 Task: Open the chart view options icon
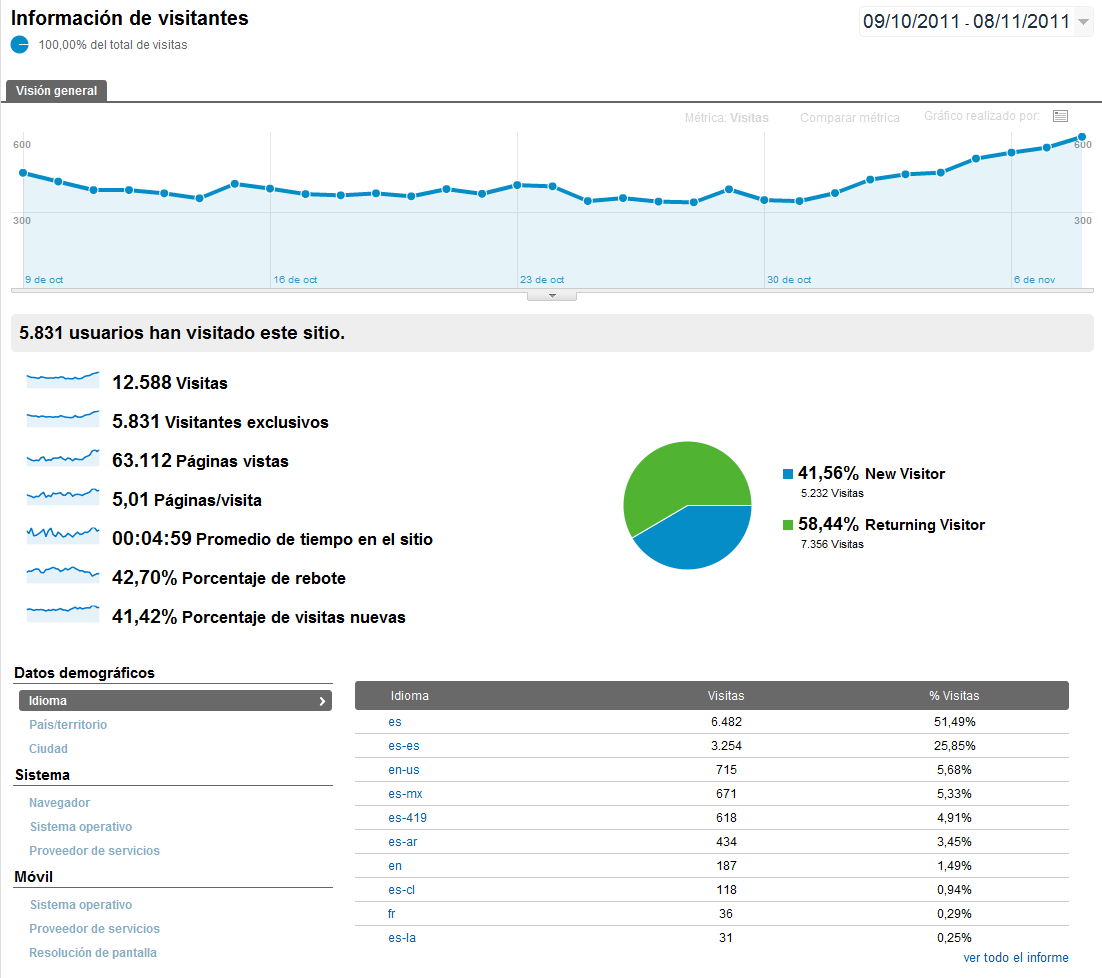pos(1061,116)
